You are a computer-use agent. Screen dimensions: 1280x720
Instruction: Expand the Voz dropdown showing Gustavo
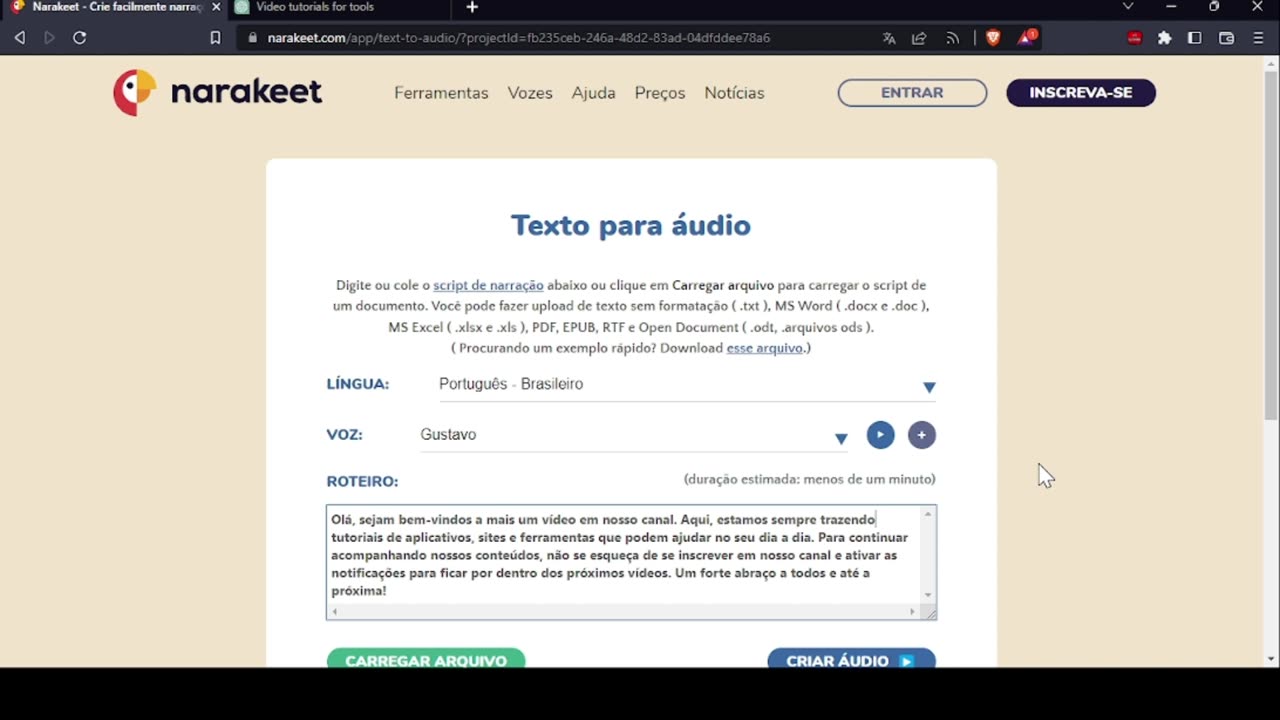click(634, 436)
